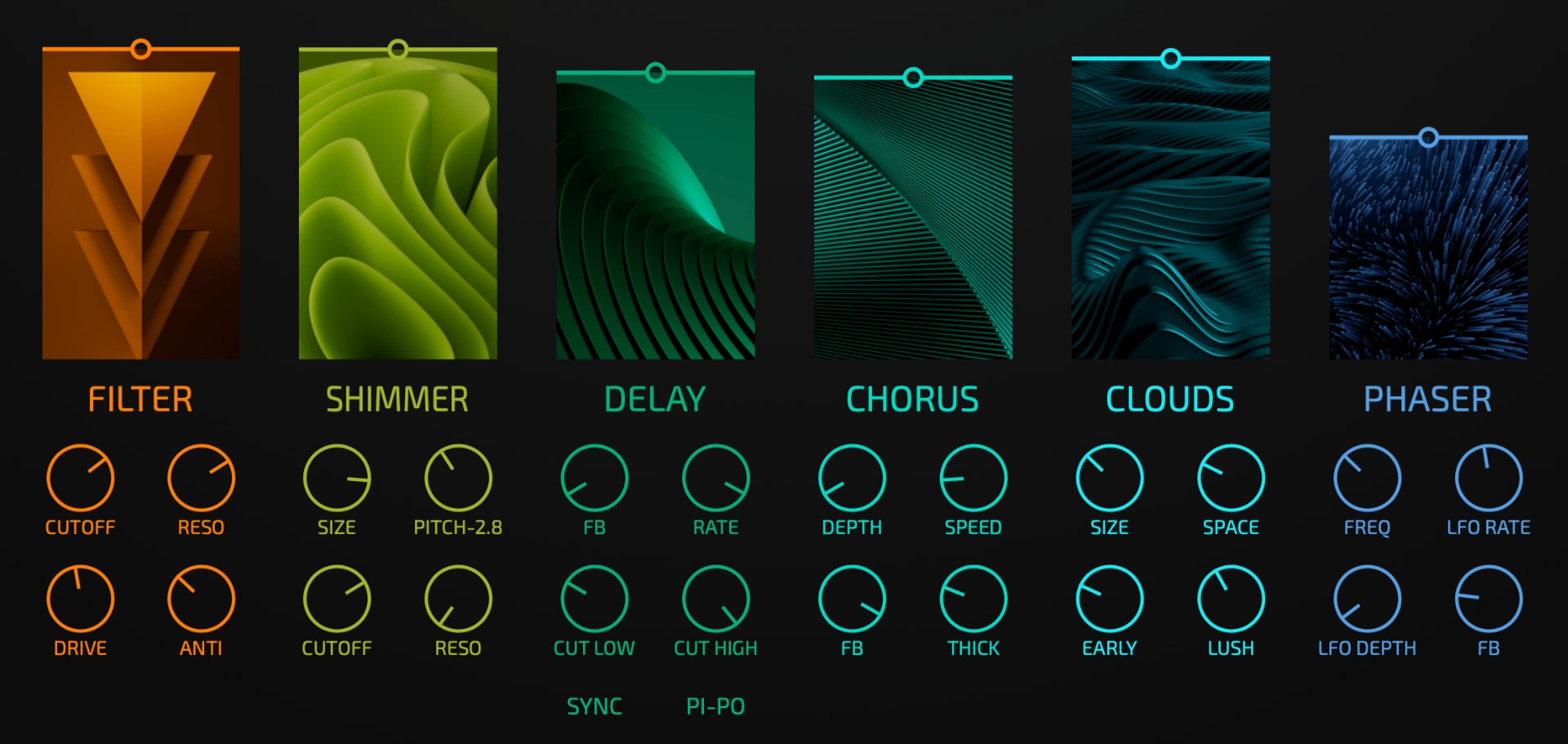Toggle the Delay SYNC option
The image size is (1568, 744).
[x=594, y=706]
